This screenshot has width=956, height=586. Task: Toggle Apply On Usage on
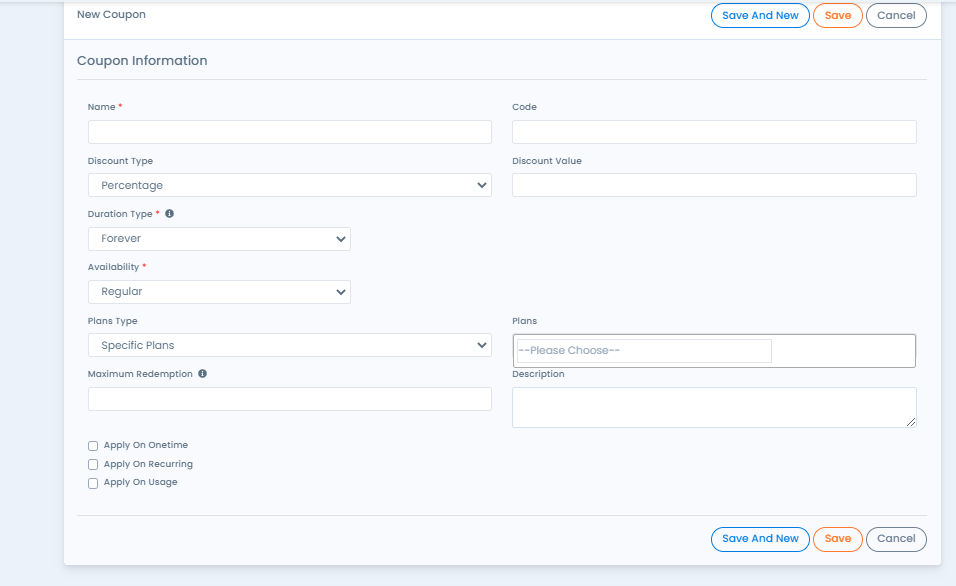click(x=93, y=482)
